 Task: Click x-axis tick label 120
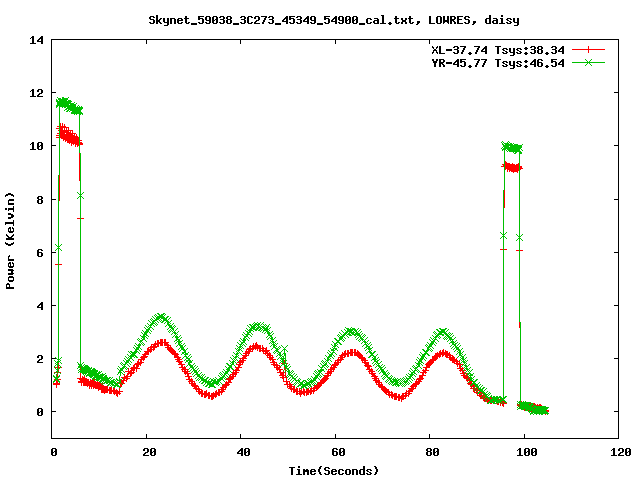pos(621,452)
